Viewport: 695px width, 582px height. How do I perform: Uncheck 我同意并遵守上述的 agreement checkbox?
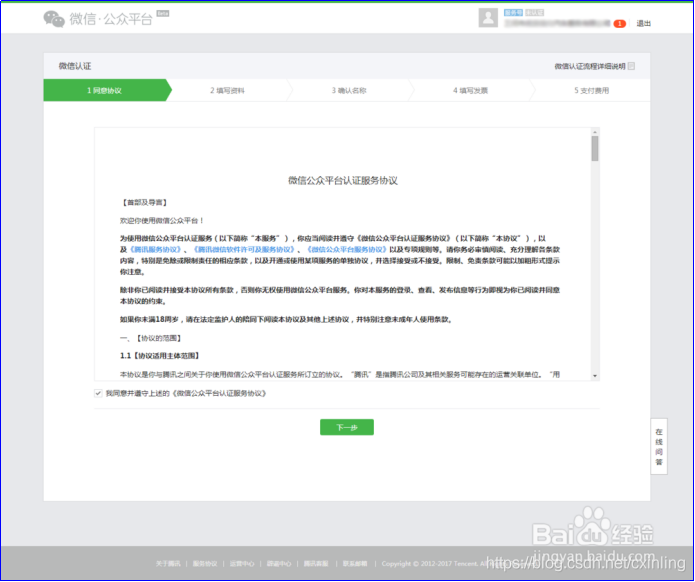coord(98,393)
